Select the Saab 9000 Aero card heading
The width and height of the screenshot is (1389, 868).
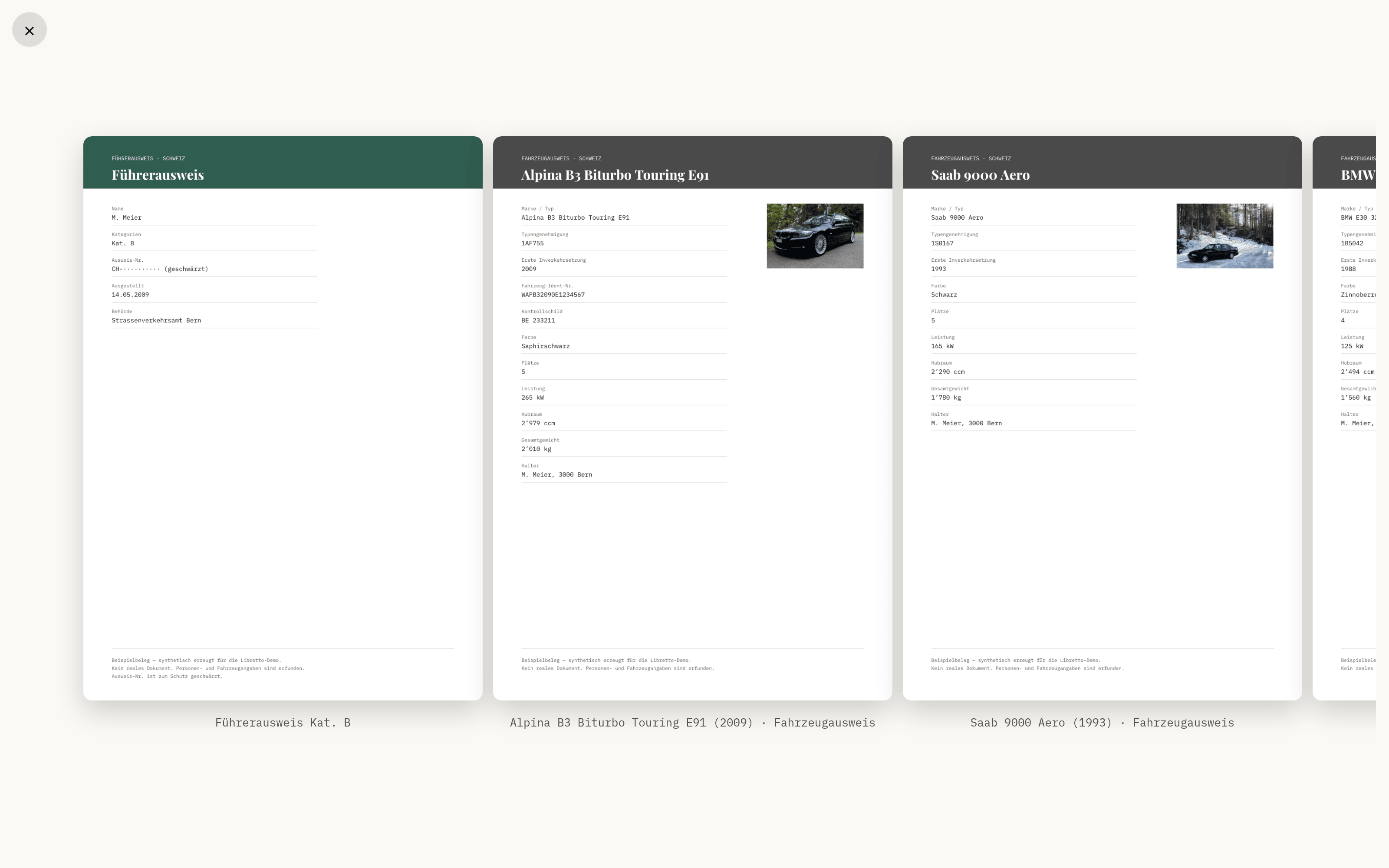click(981, 175)
